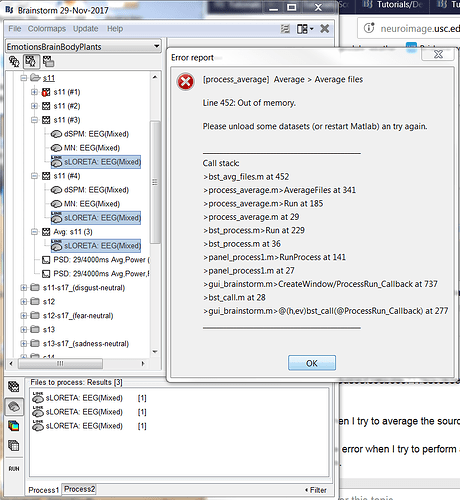Click the RUN button
The image size is (460, 500).
[14, 469]
